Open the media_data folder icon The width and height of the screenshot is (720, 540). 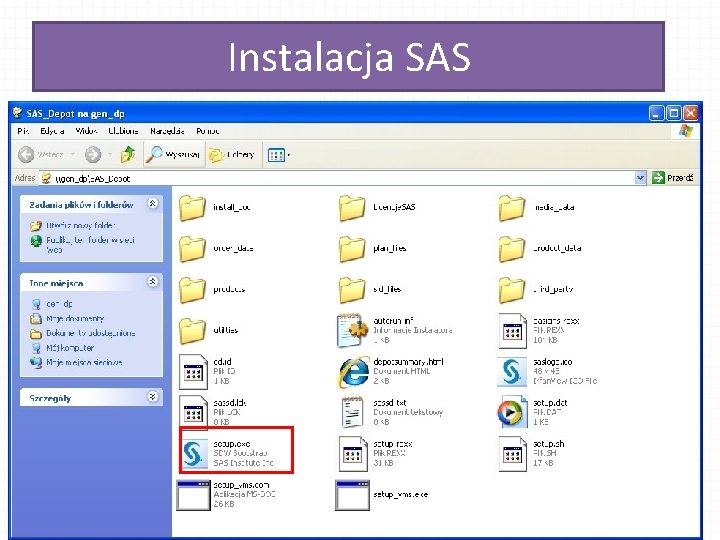pos(512,208)
